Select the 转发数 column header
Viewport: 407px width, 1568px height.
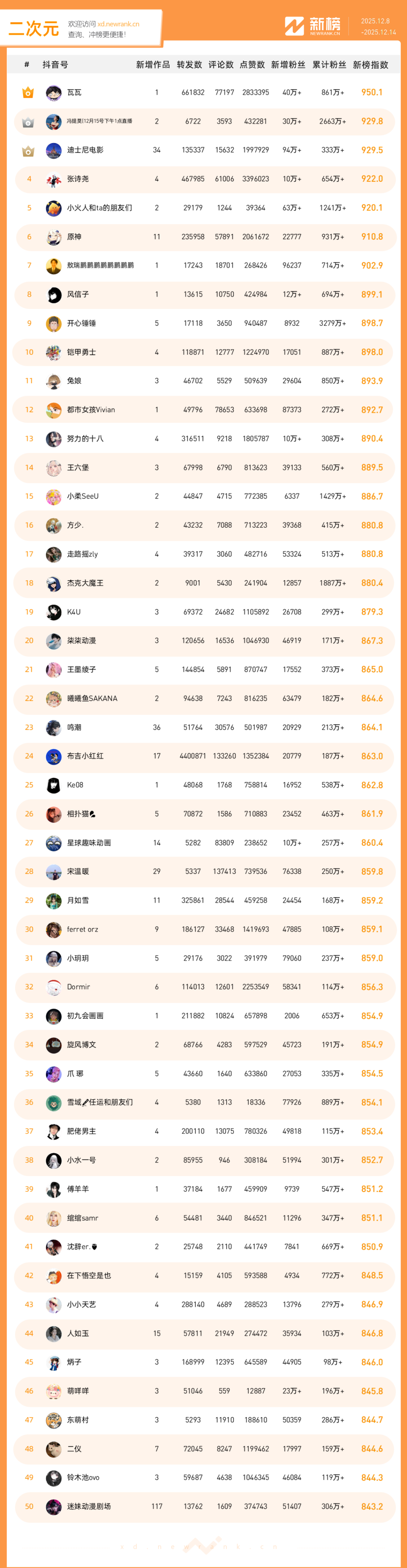click(189, 65)
